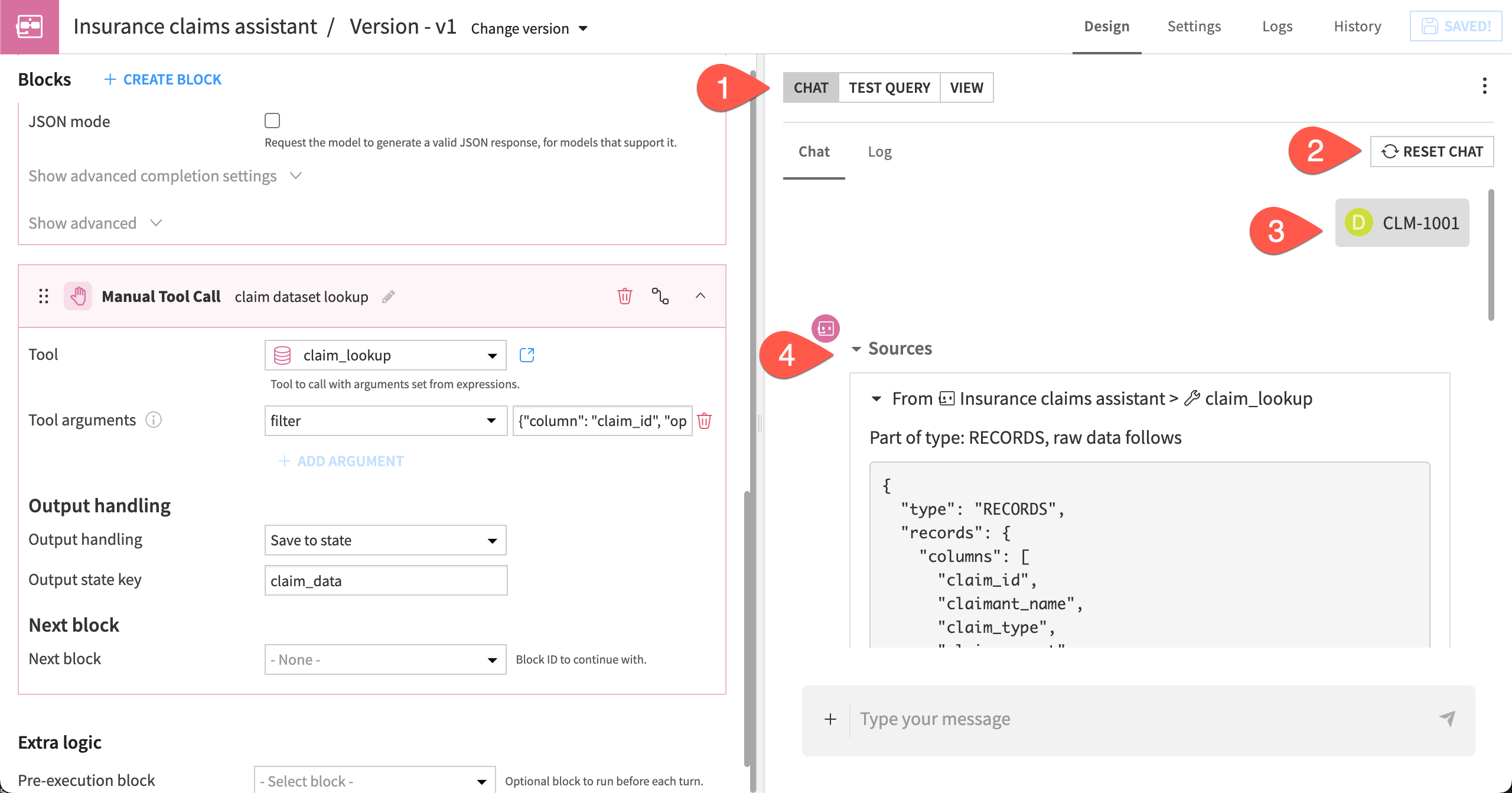Switch to the Log tab
This screenshot has width=1512, height=793.
point(880,152)
